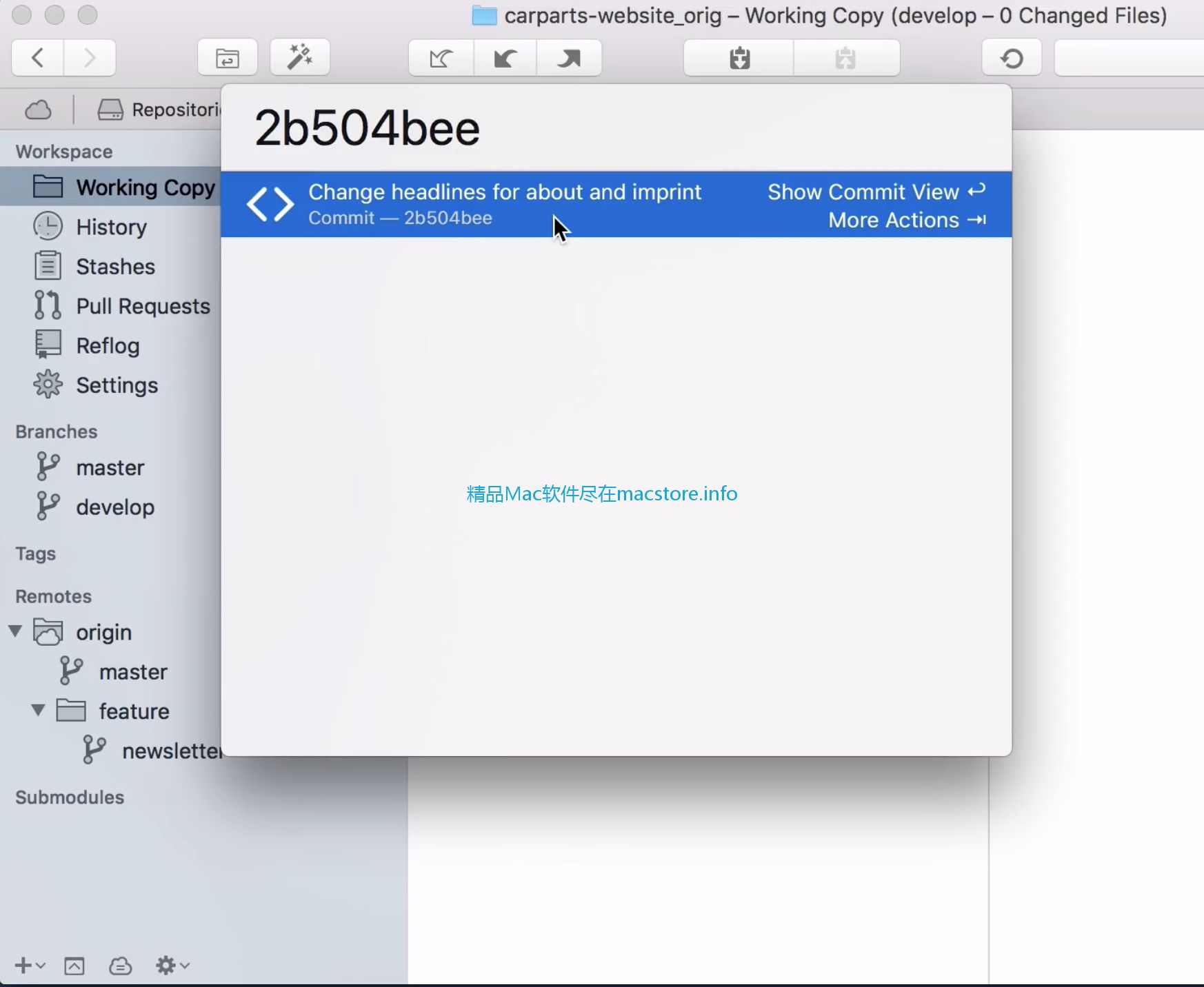Click the Apply Stash toolbar icon

click(846, 58)
